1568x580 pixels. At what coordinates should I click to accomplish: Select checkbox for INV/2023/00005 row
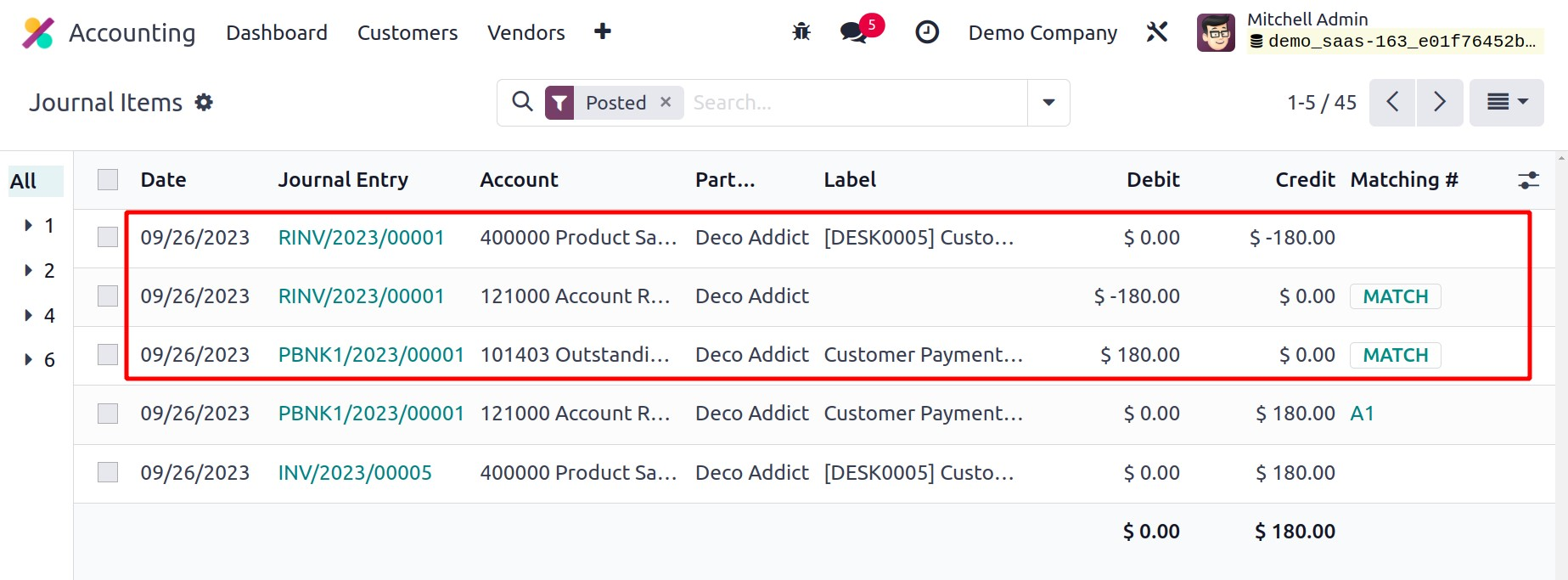[x=108, y=472]
